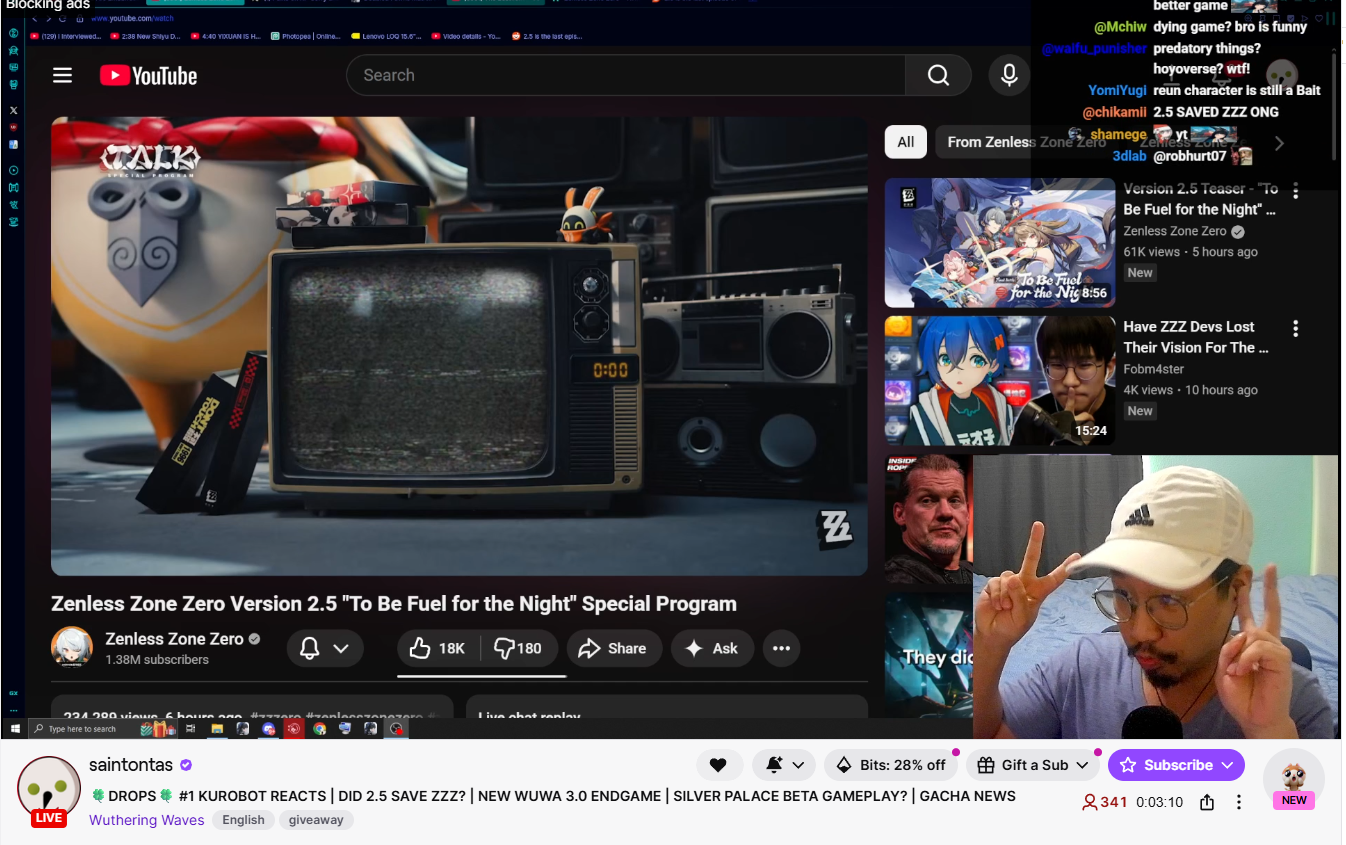Go forward with the browser forward arrow
This screenshot has height=845, width=1346.
48,18
